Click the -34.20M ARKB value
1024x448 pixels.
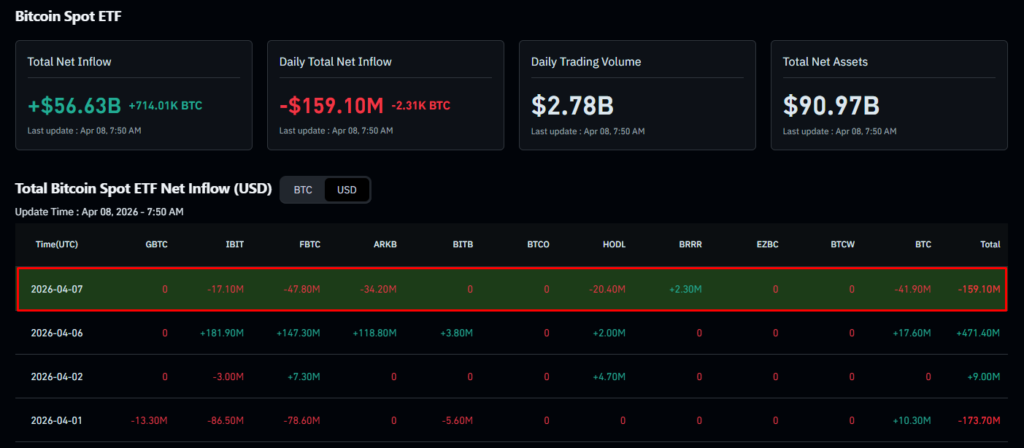pos(379,289)
